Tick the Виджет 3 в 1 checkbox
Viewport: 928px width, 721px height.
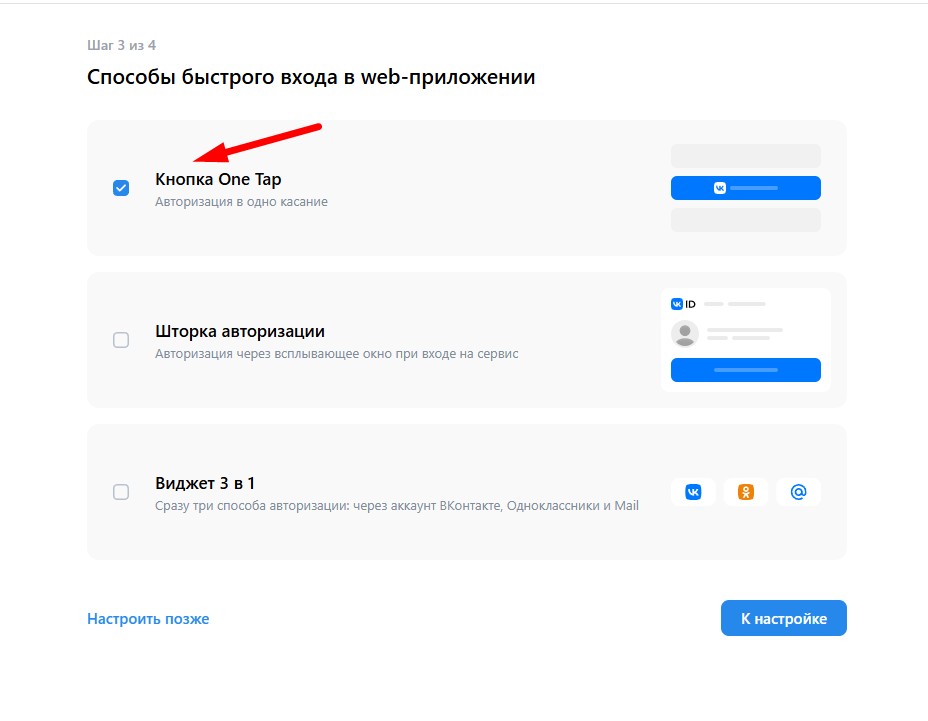pos(121,492)
